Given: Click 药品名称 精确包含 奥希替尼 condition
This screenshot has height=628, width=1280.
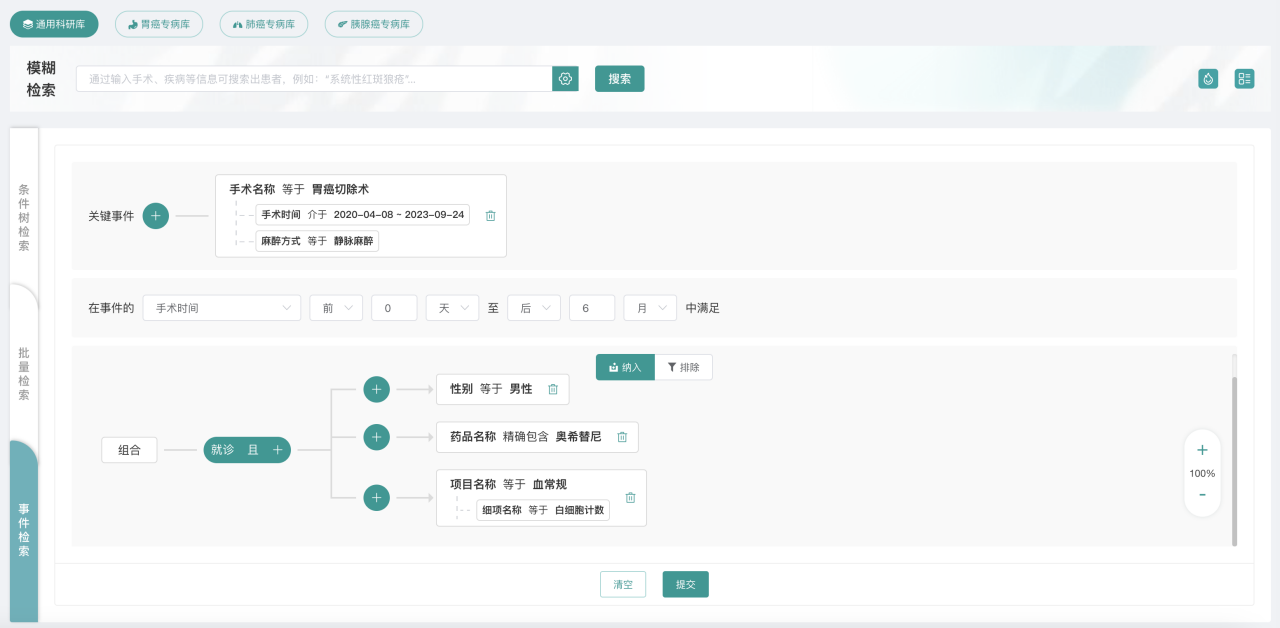Looking at the screenshot, I should pyautogui.click(x=526, y=437).
